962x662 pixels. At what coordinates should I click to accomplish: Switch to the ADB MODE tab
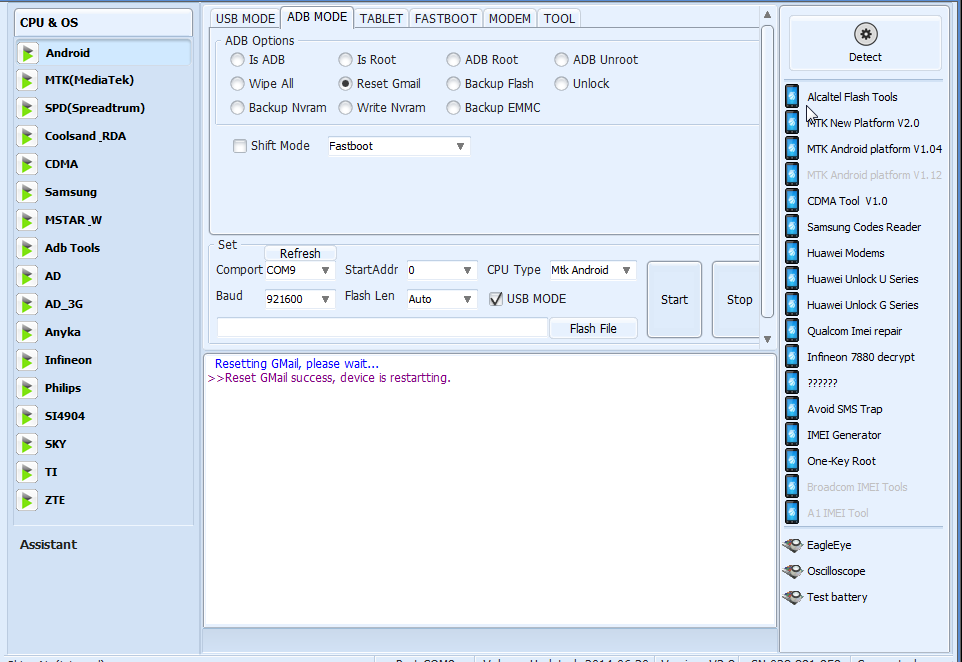[x=317, y=17]
